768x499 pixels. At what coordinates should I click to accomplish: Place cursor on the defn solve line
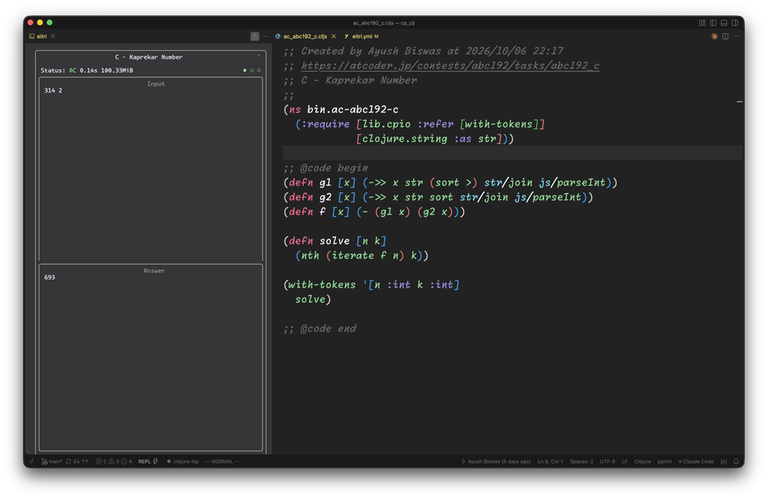pos(335,241)
